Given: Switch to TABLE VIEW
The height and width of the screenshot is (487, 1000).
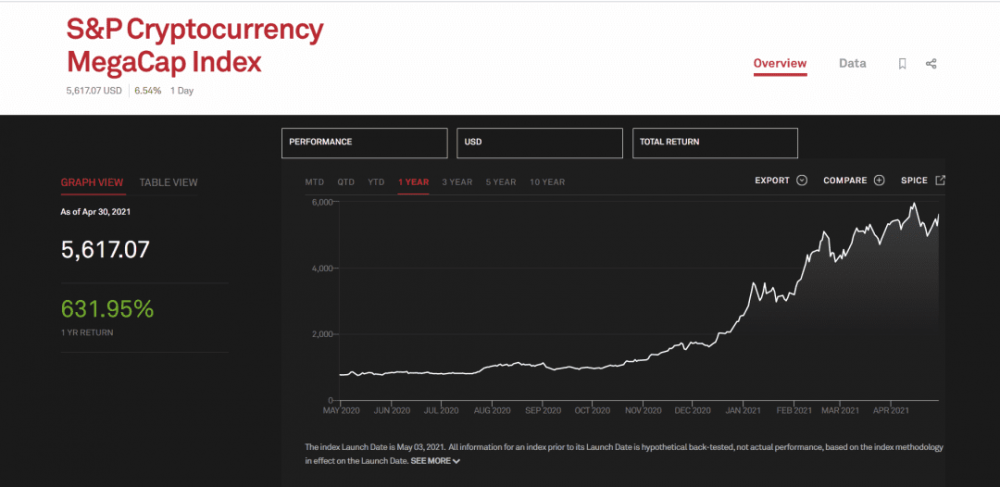Looking at the screenshot, I should [x=168, y=182].
